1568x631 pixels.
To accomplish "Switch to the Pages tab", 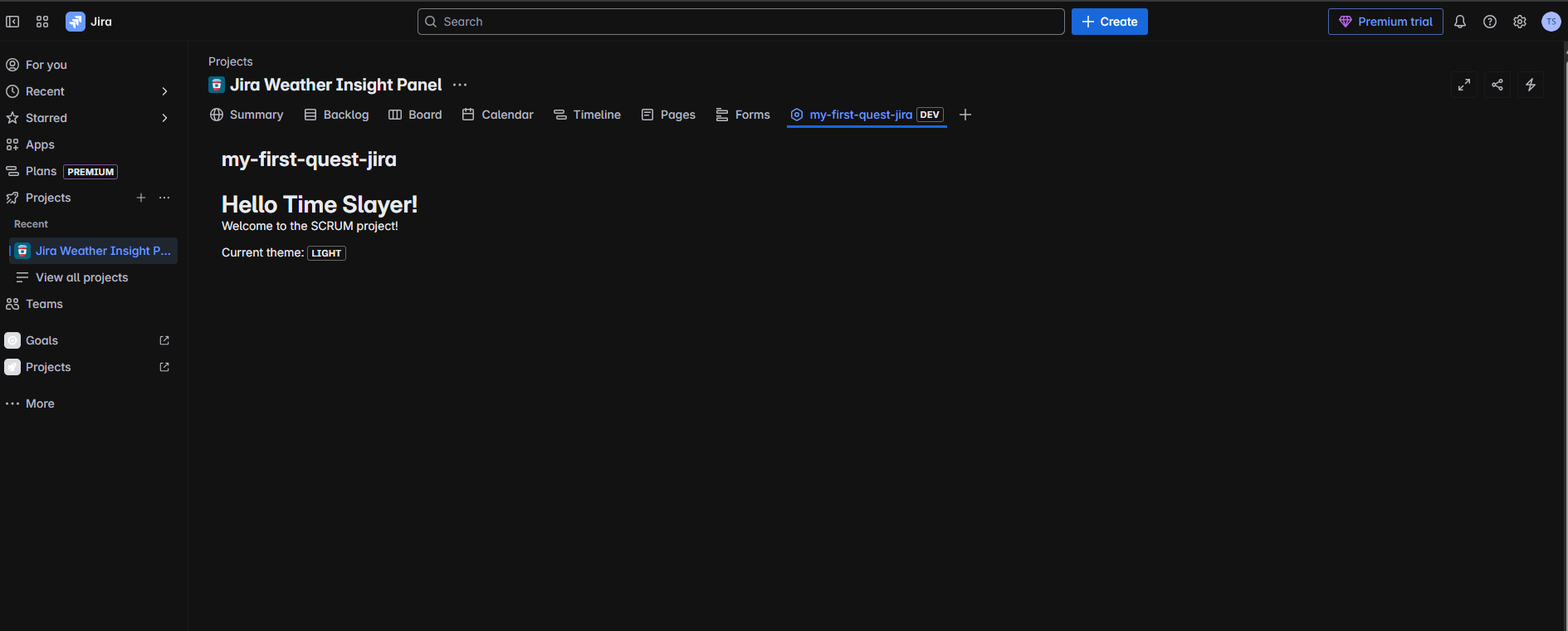I will point(668,115).
